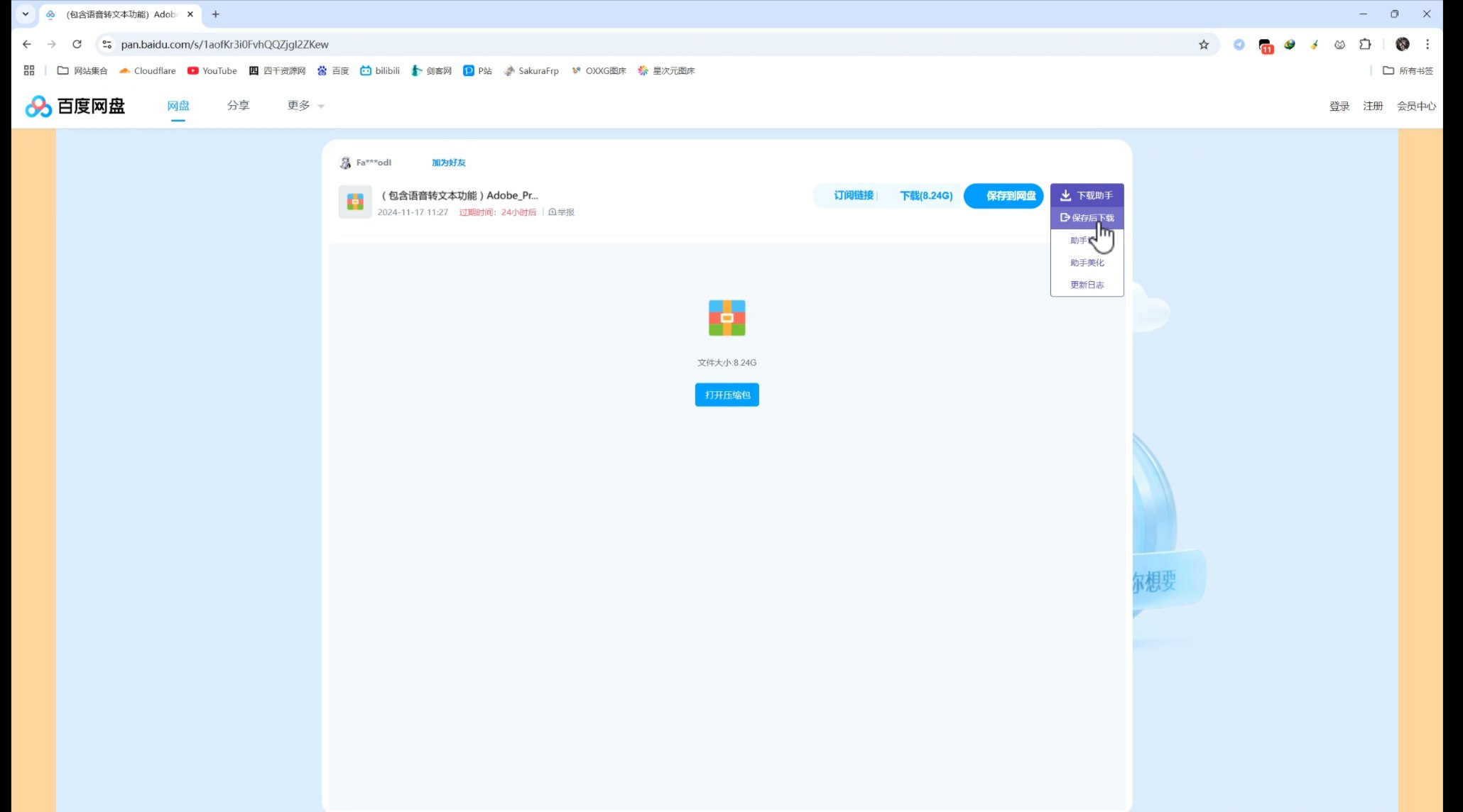Click the 保存到网盘 button
Viewport: 1463px width, 812px height.
(x=1004, y=196)
